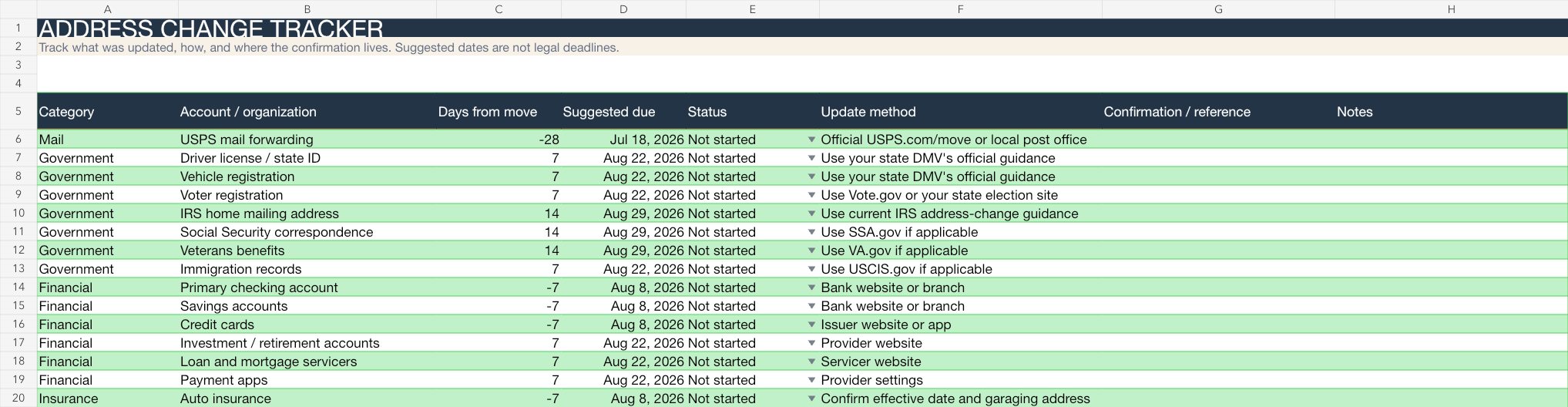Select the Driver license / state ID cell
Image resolution: width=1568 pixels, height=407 pixels.
(x=307, y=158)
